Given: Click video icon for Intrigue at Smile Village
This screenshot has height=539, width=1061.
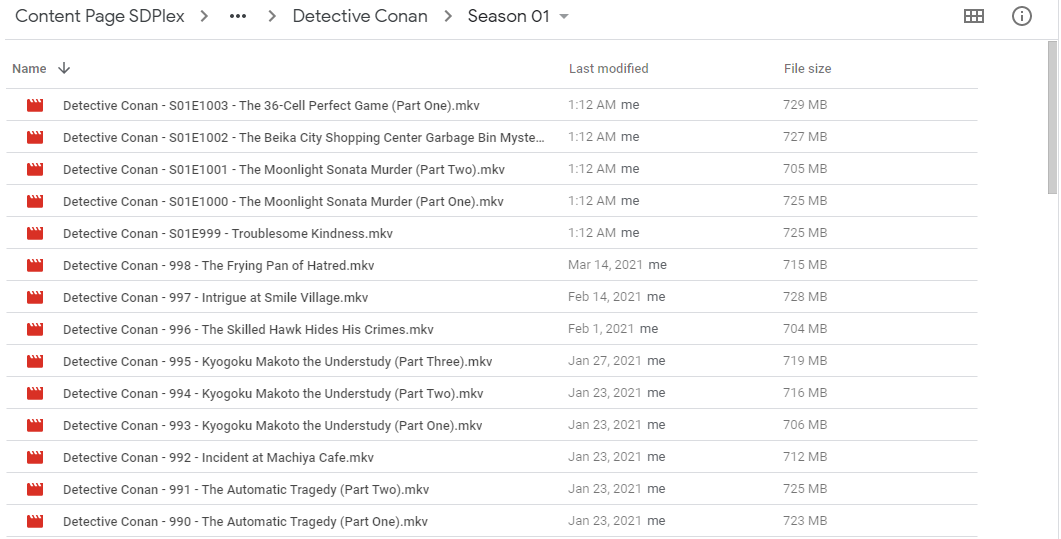Looking at the screenshot, I should click(x=36, y=297).
